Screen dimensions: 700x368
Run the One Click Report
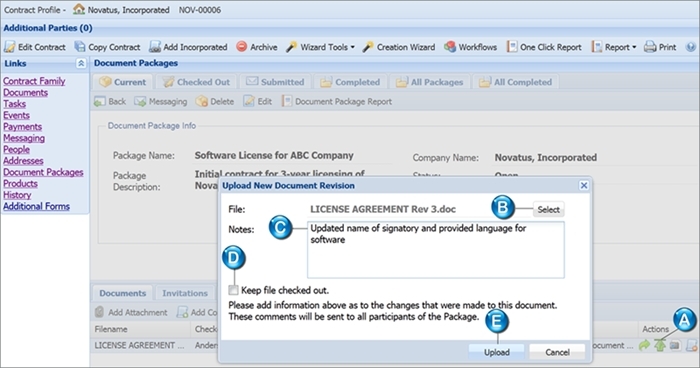click(x=544, y=47)
